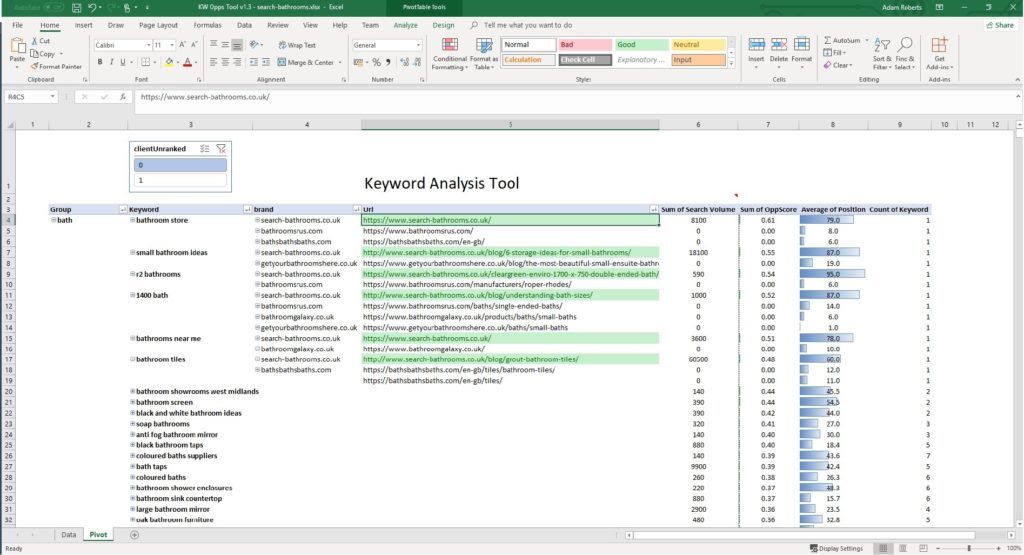
Task: Open the General number format dropdown
Action: click(418, 45)
